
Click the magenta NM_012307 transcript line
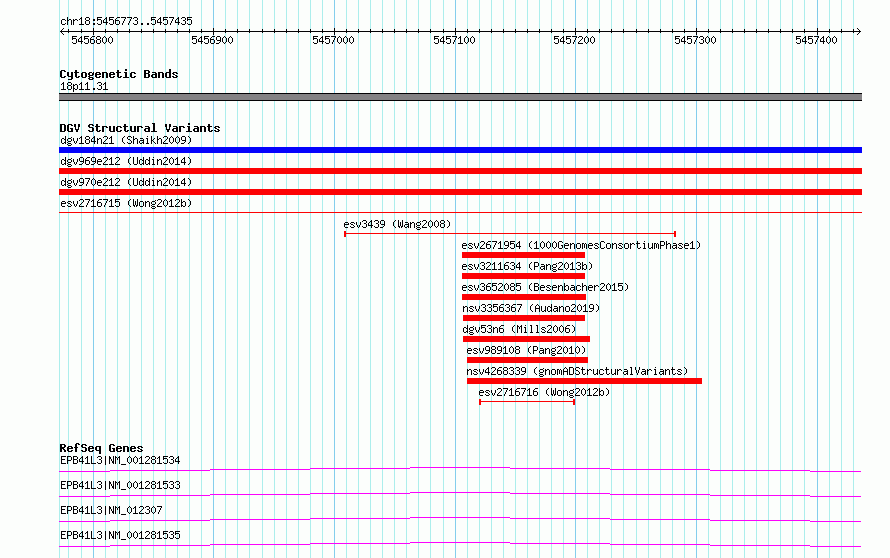point(460,519)
